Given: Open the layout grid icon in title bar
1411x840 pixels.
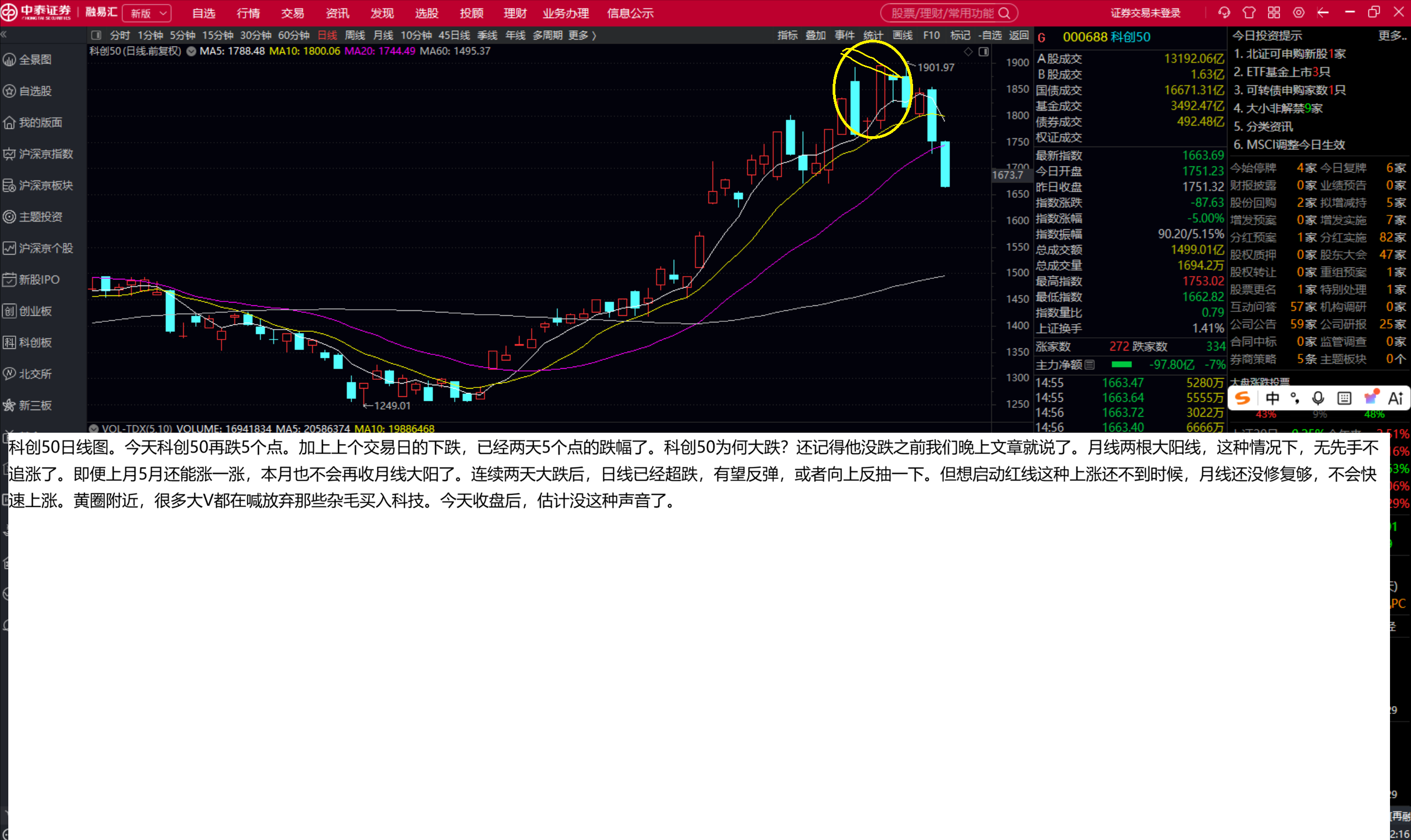Looking at the screenshot, I should tap(1274, 13).
